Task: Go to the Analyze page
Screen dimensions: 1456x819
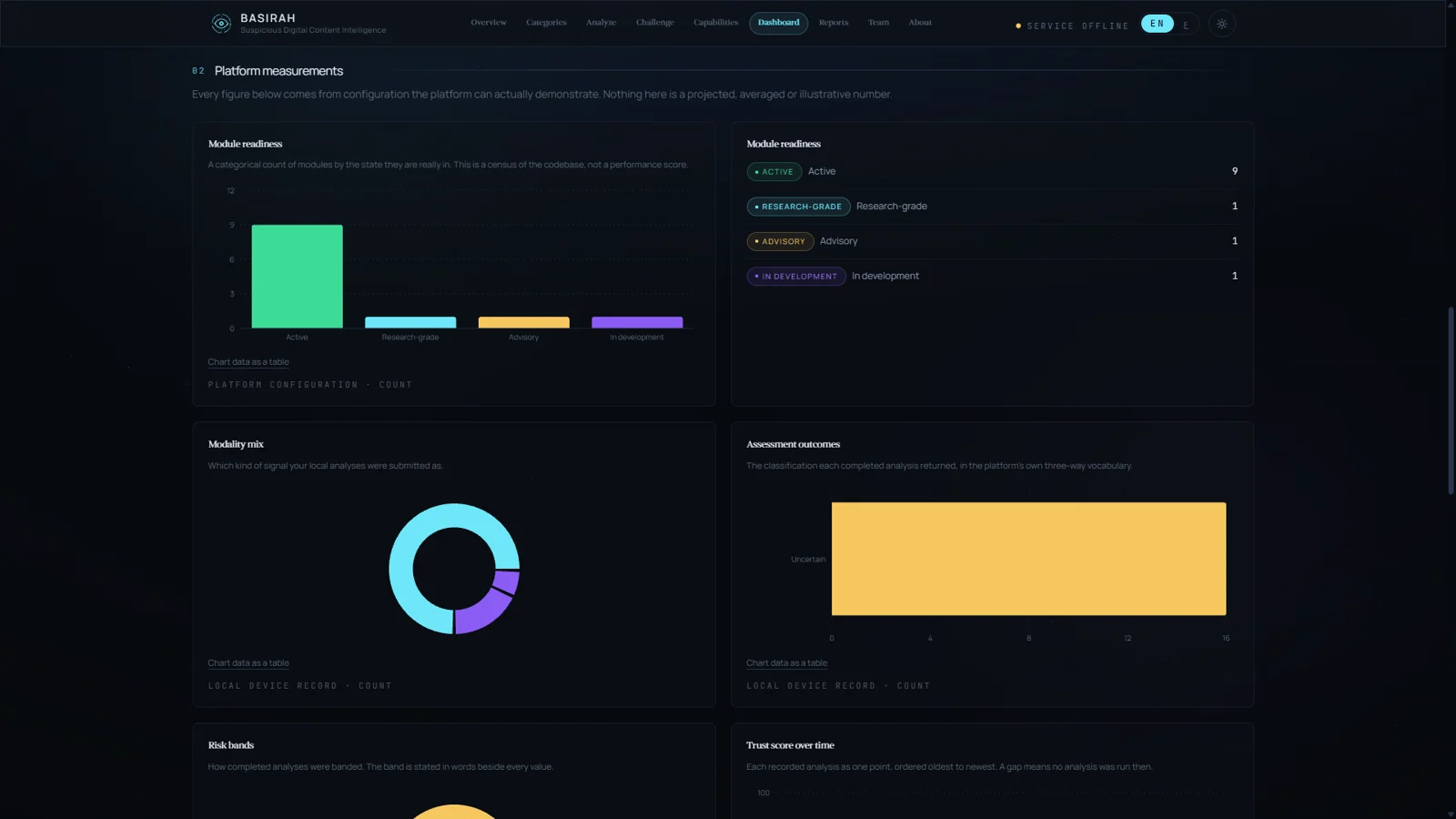Action: [601, 23]
